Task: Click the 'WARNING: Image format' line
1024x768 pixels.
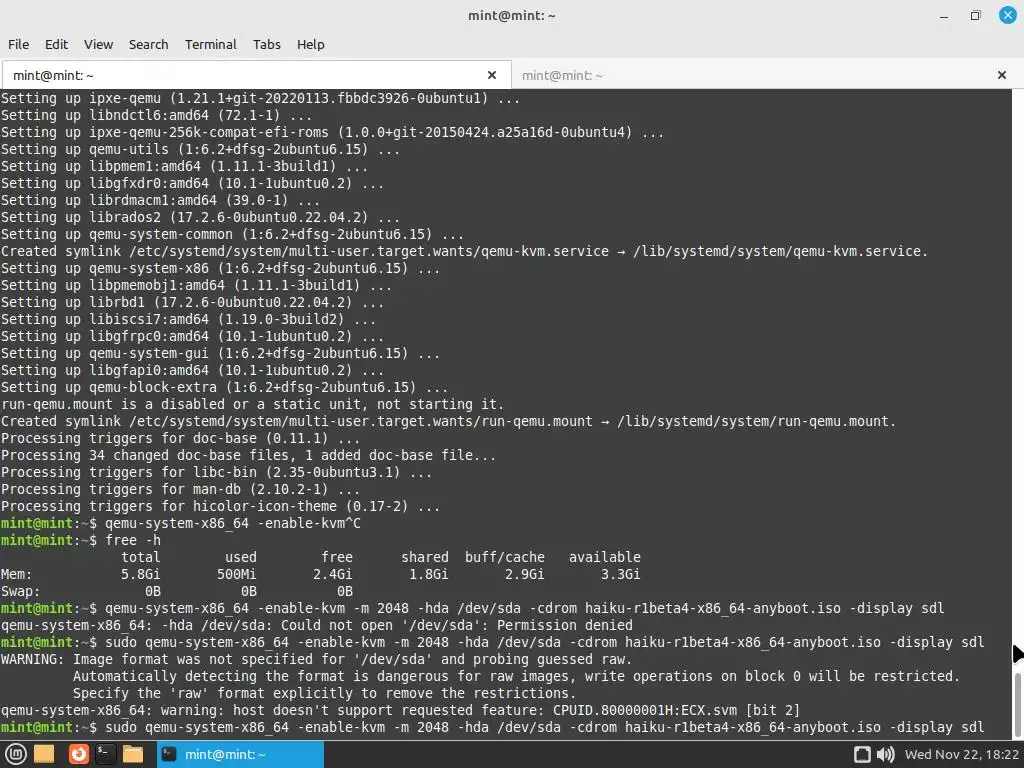Action: [317, 659]
